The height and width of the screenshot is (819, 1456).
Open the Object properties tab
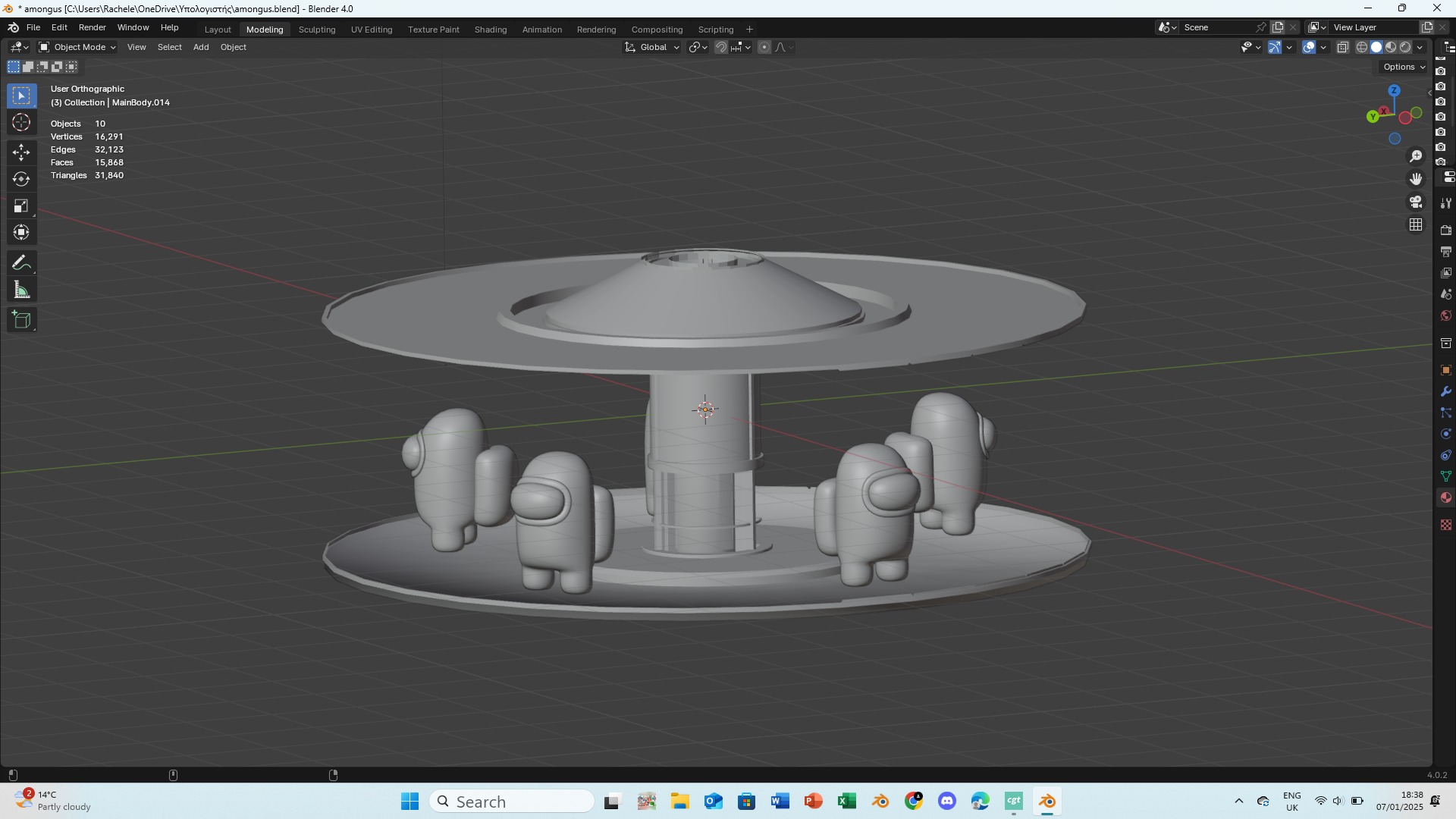coord(1446,370)
